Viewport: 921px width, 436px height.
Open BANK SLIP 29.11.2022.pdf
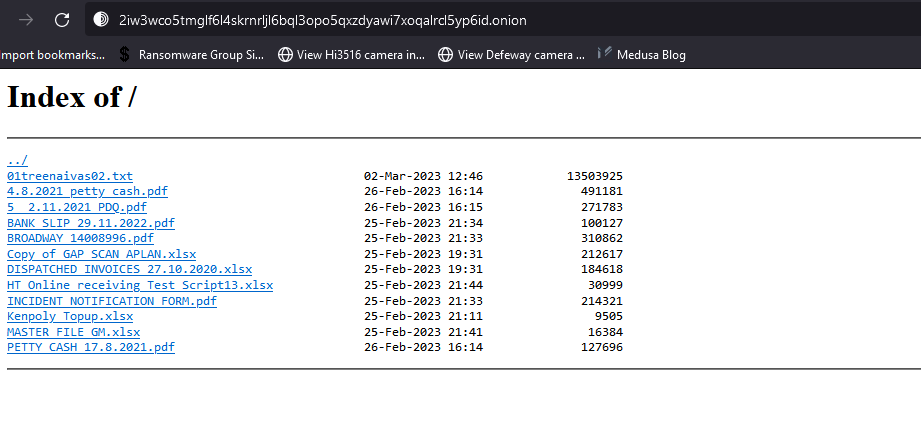[x=91, y=223]
